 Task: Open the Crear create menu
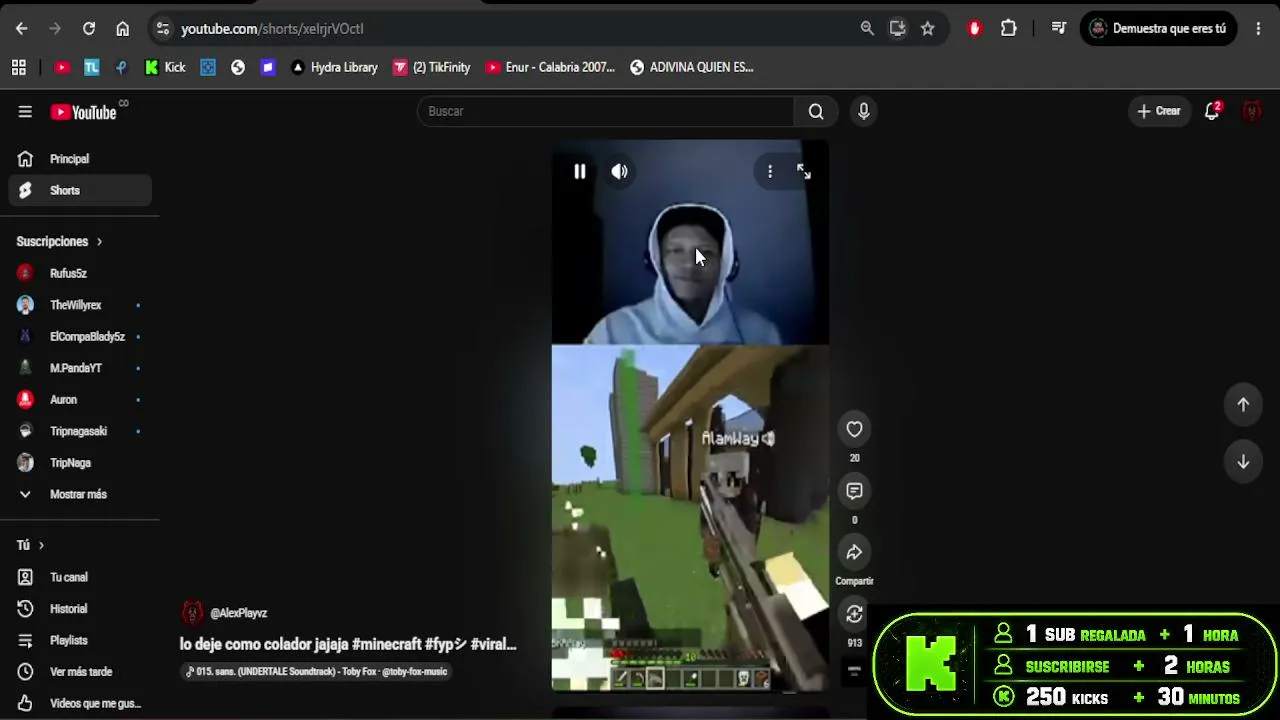point(1158,111)
